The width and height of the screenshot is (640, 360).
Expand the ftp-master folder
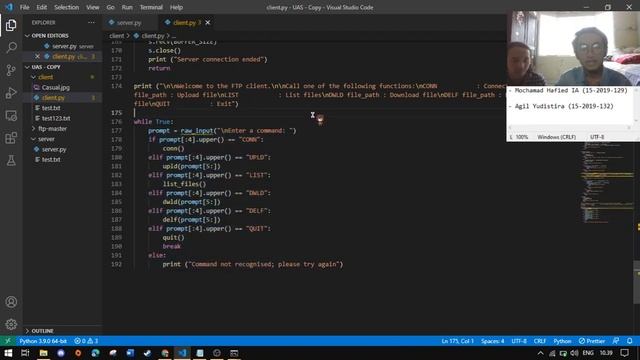tap(52, 129)
